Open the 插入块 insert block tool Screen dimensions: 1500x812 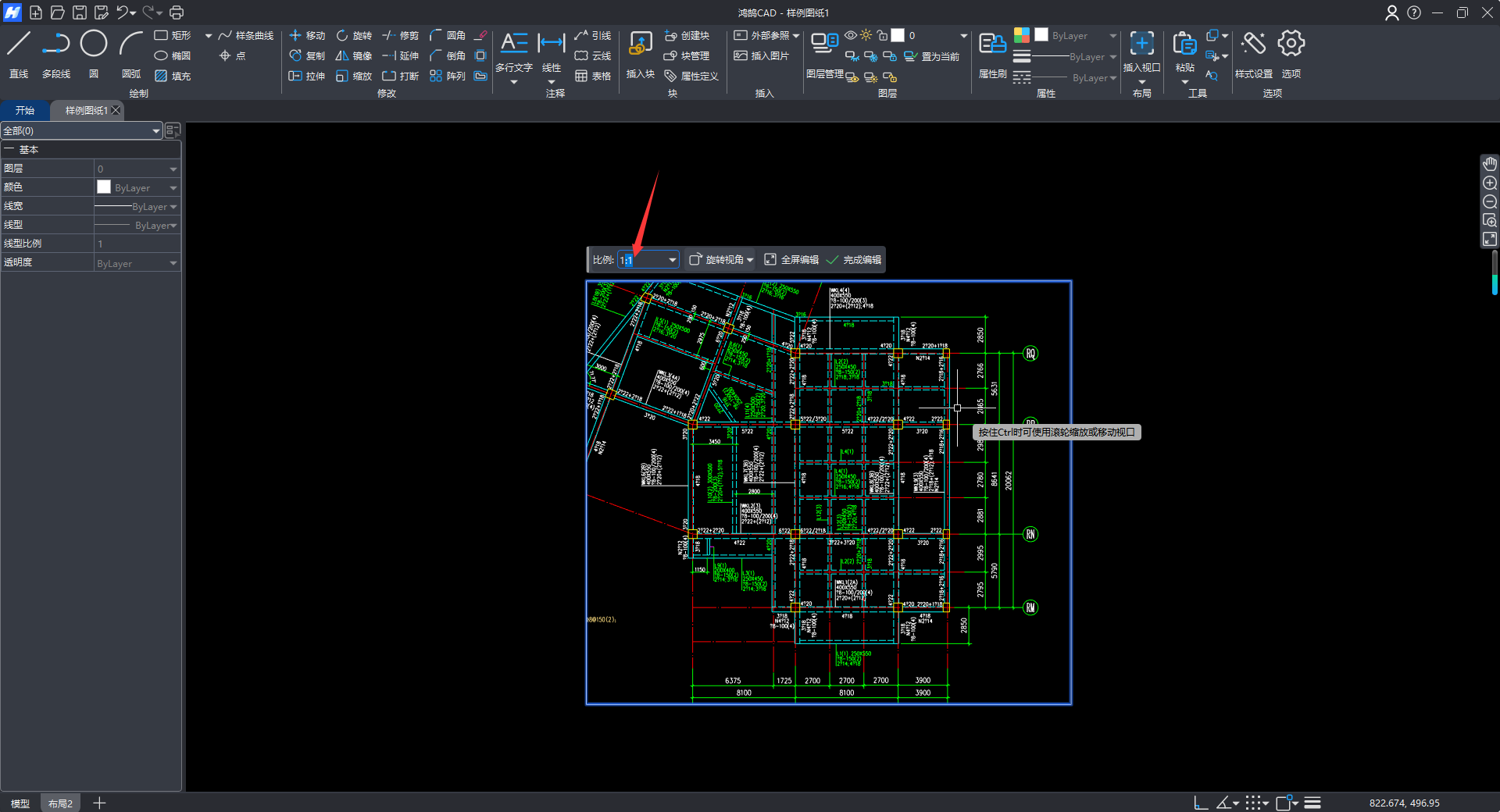coord(640,45)
